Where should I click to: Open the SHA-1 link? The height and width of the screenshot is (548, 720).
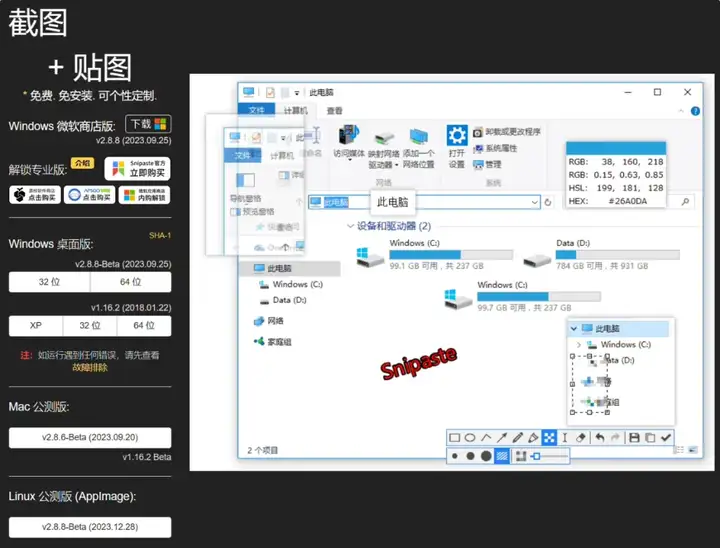tap(160, 235)
